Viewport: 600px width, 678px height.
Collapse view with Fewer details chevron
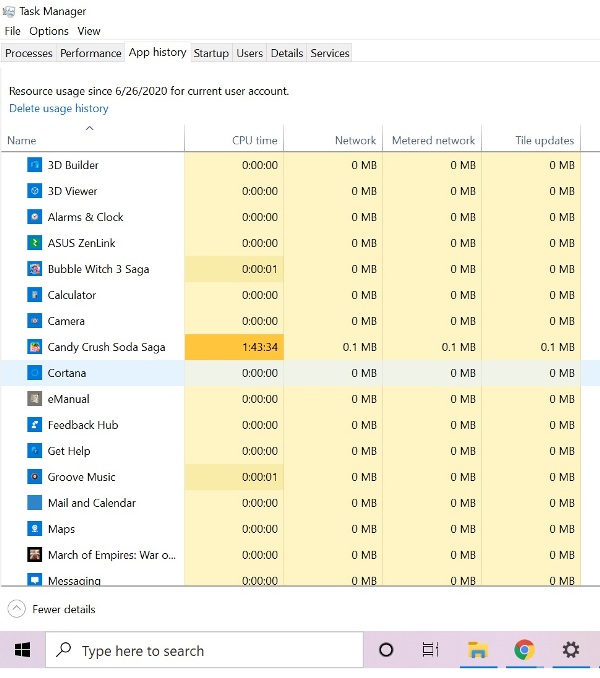[x=16, y=609]
